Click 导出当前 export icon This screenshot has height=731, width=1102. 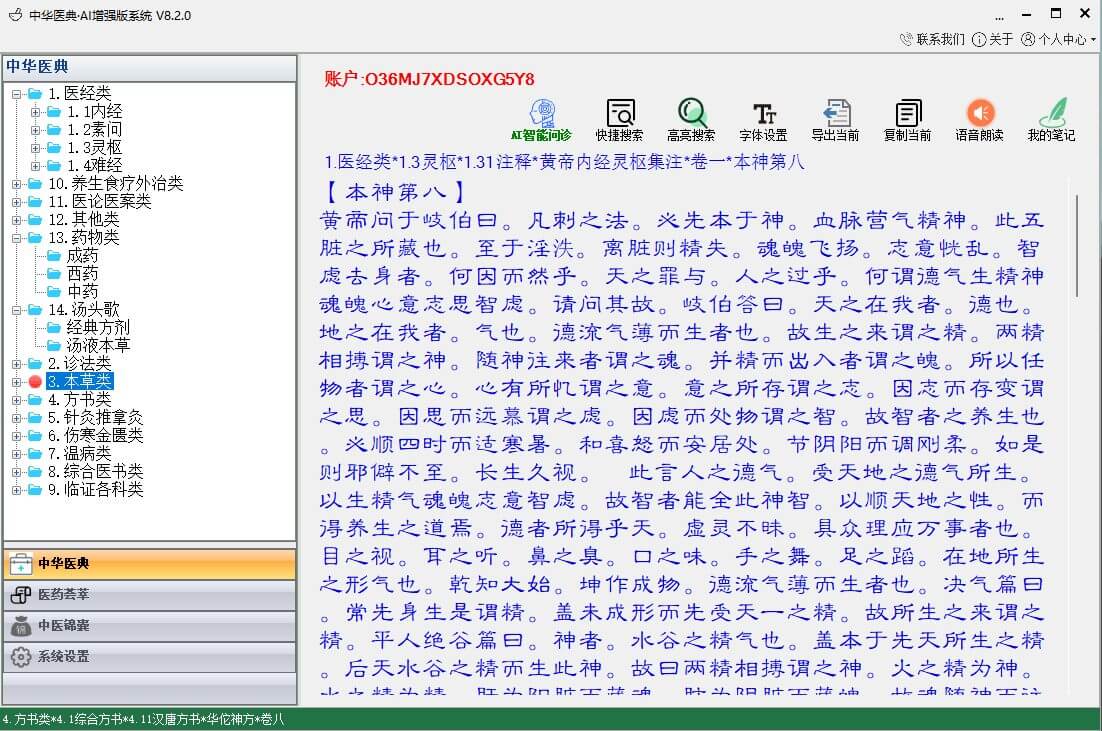coord(835,120)
